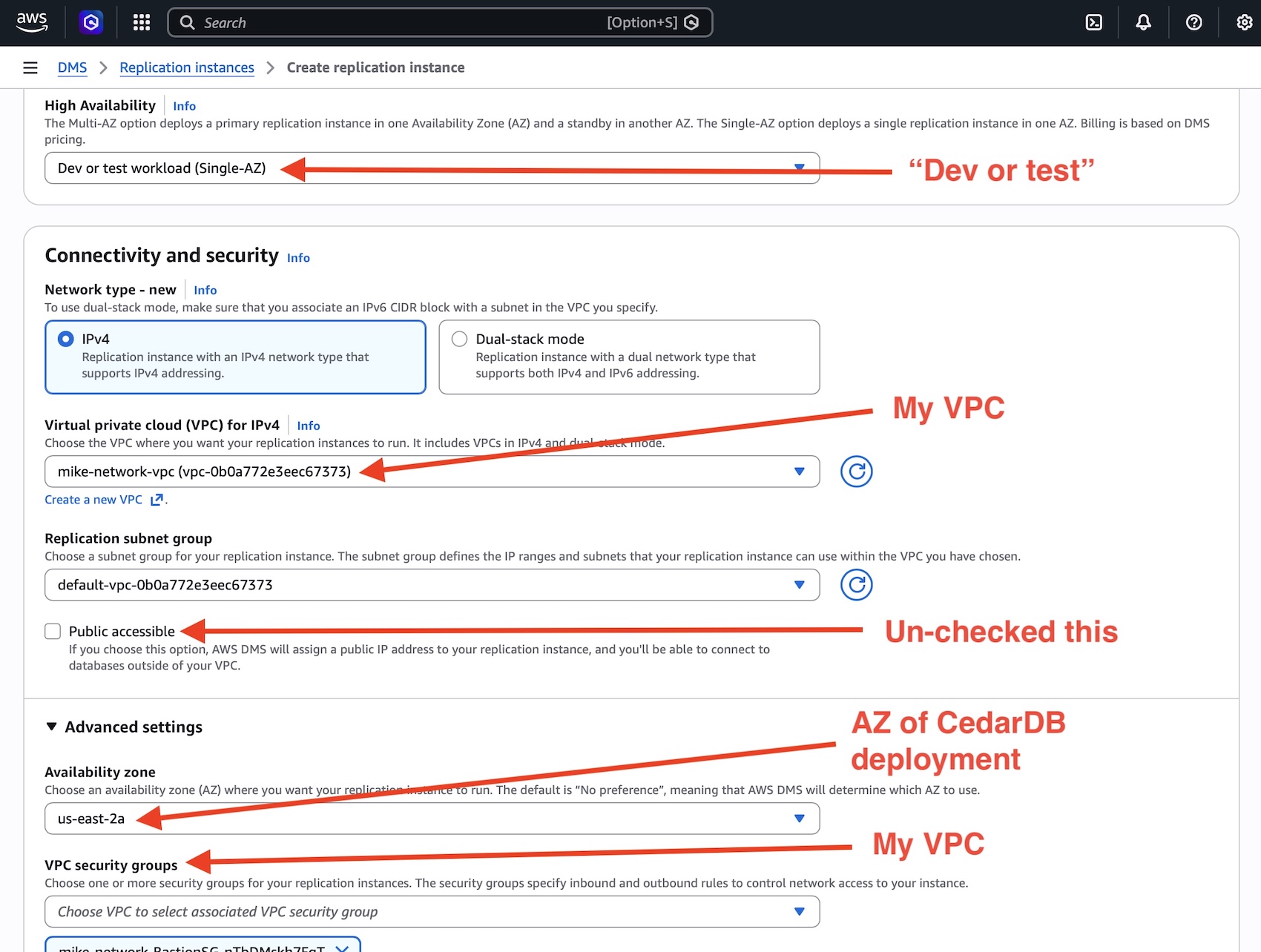This screenshot has height=952, width=1261.
Task: Open the notifications bell
Action: tap(1142, 22)
